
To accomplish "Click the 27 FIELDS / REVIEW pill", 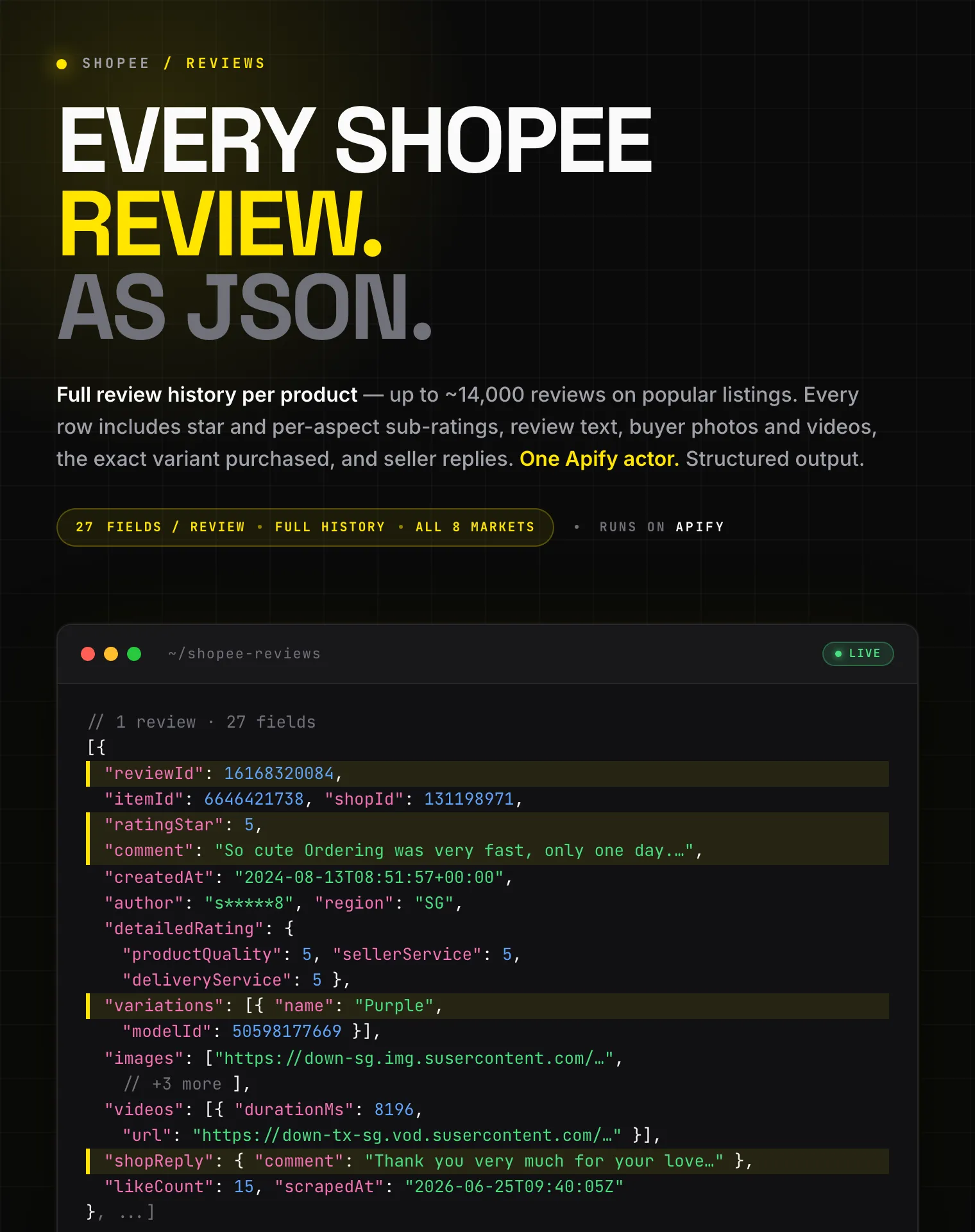I will click(160, 527).
